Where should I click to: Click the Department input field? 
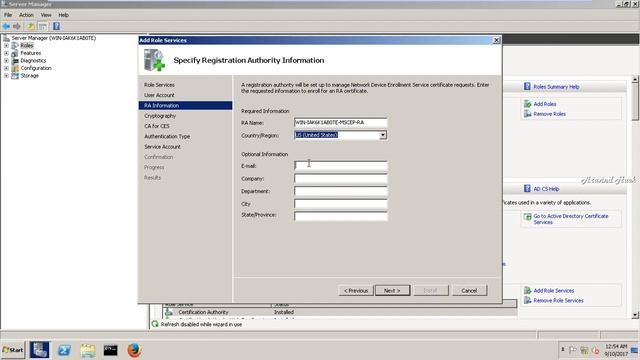coord(340,191)
